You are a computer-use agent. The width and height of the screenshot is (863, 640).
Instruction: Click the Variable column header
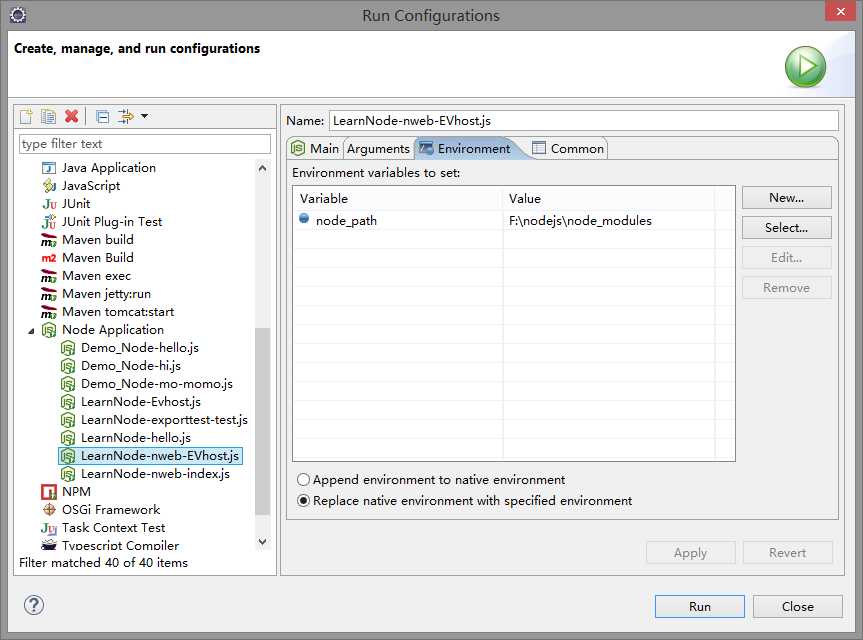point(398,199)
